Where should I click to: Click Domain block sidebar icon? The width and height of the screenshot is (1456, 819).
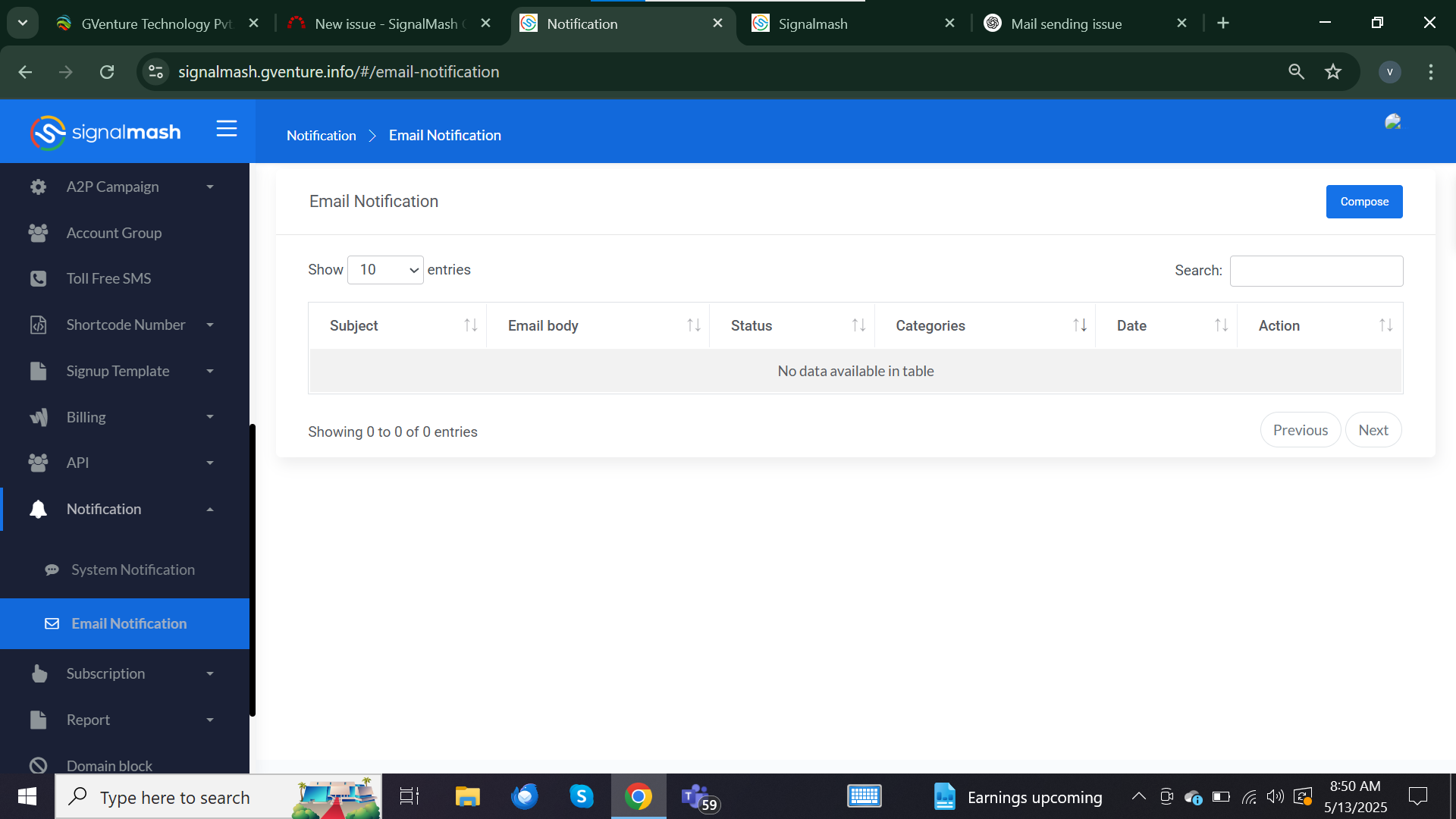point(38,765)
